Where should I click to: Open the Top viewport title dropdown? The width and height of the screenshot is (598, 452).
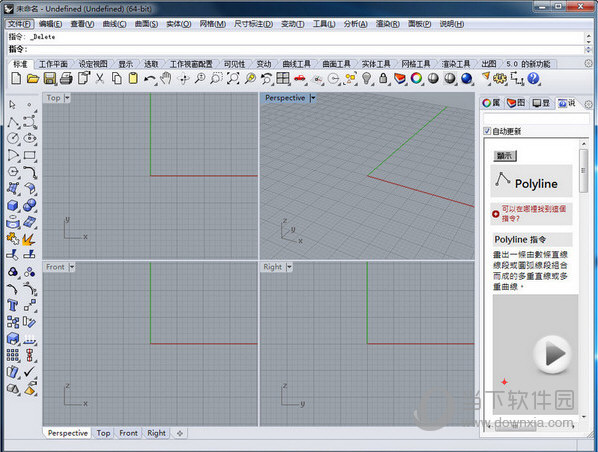(x=67, y=98)
